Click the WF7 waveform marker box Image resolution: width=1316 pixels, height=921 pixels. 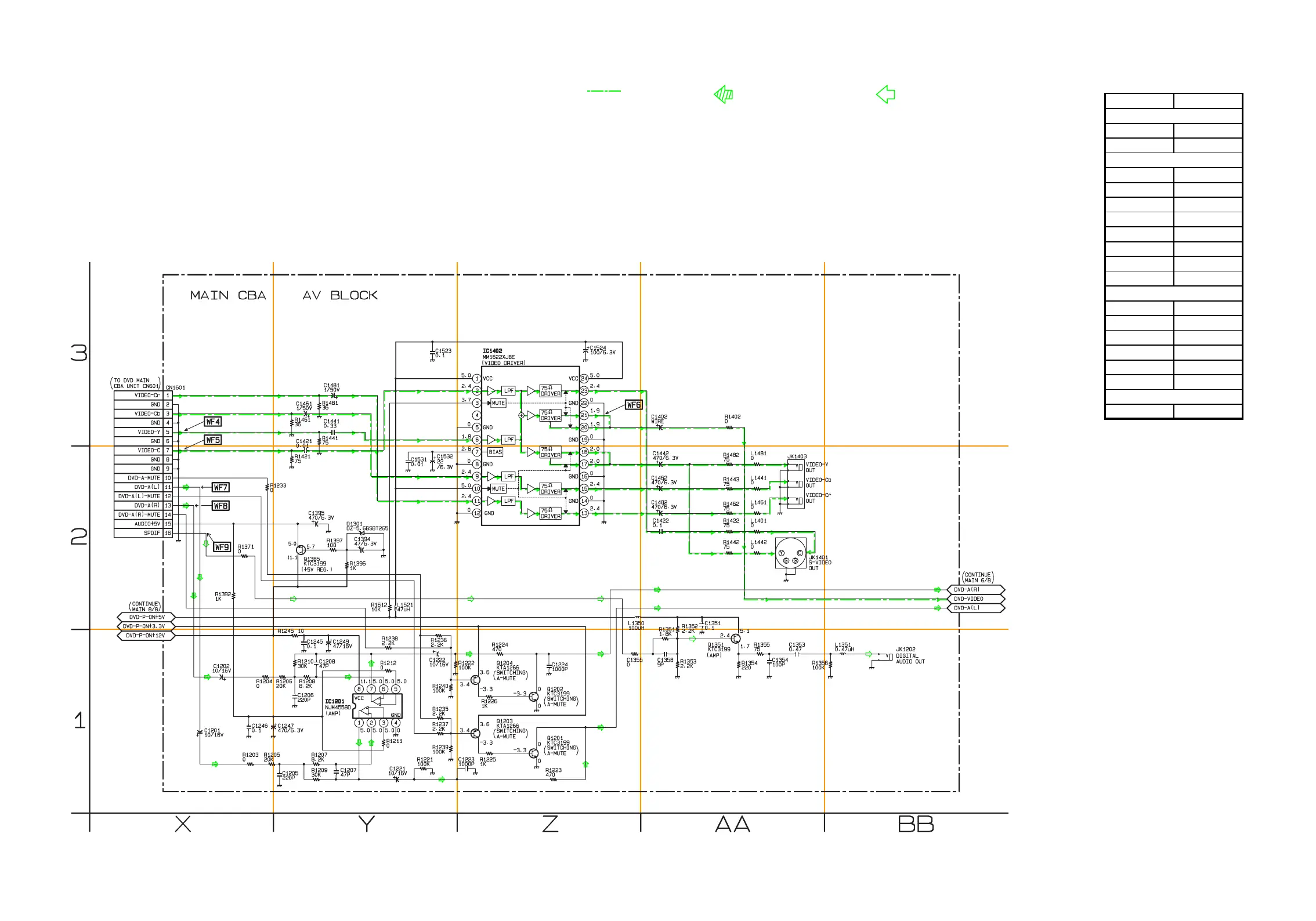point(220,487)
